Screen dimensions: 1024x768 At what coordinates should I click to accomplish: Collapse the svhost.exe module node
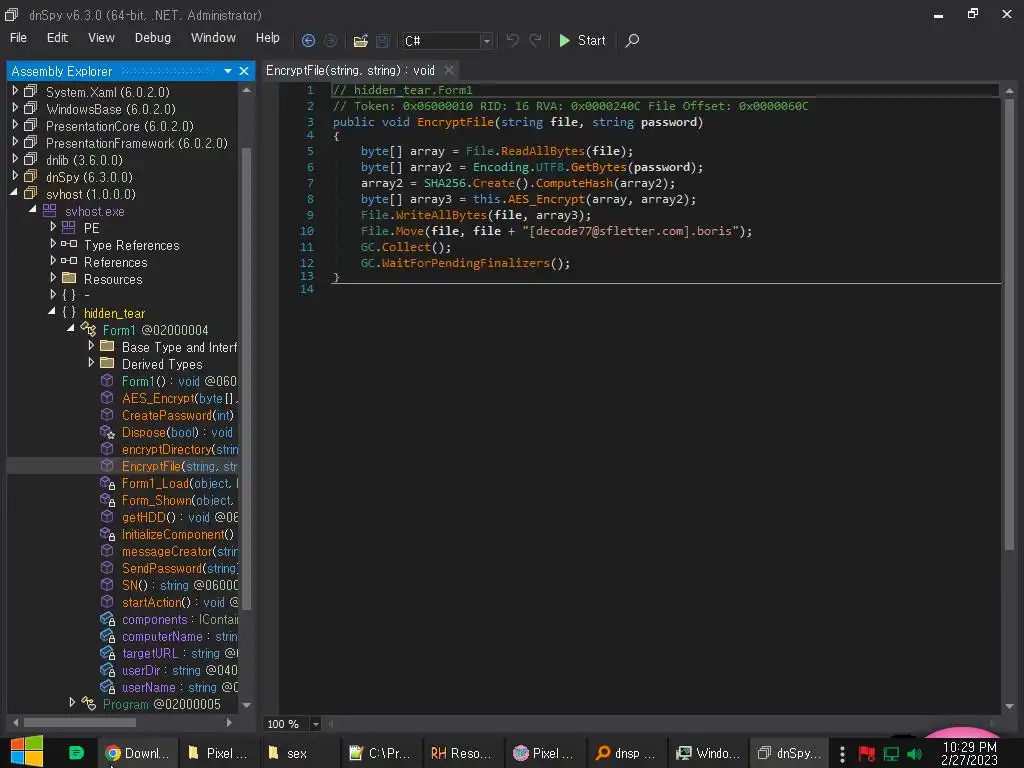pos(32,210)
